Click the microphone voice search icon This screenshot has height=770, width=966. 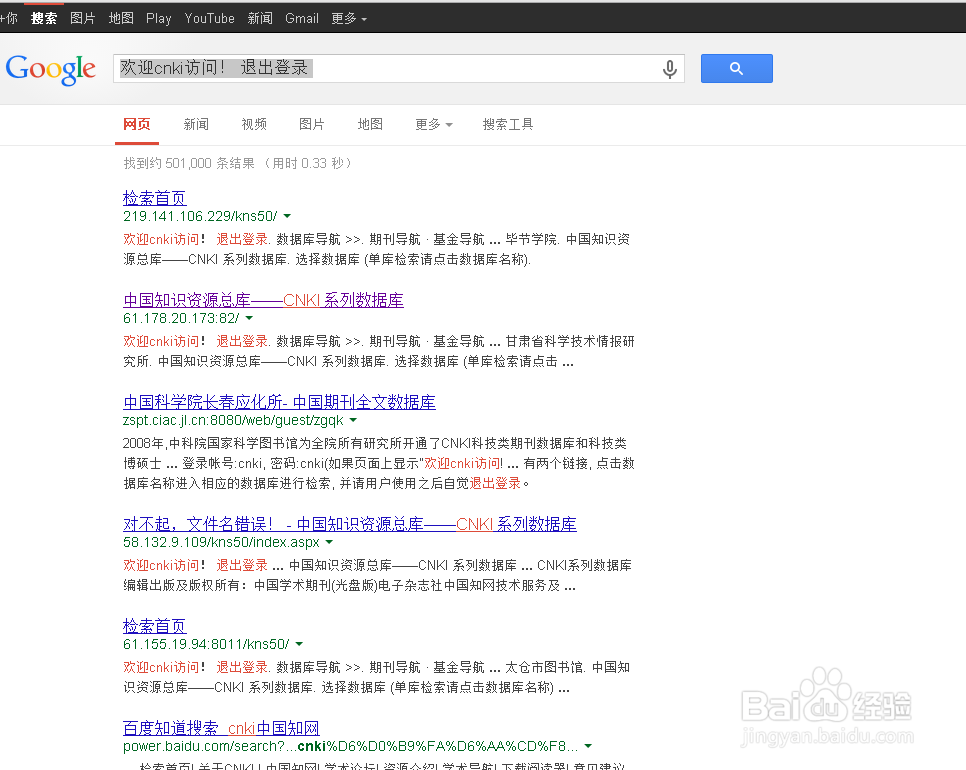pos(670,69)
